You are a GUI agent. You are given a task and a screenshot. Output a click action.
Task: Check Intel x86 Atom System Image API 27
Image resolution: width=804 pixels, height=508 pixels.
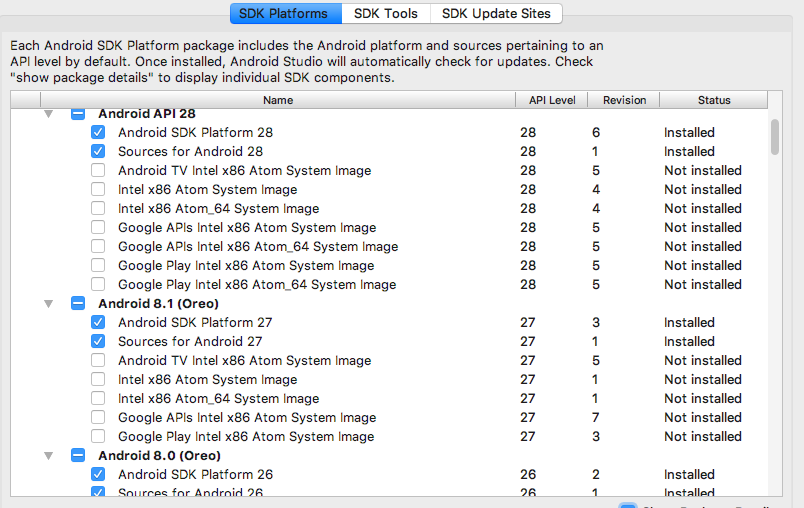(98, 379)
